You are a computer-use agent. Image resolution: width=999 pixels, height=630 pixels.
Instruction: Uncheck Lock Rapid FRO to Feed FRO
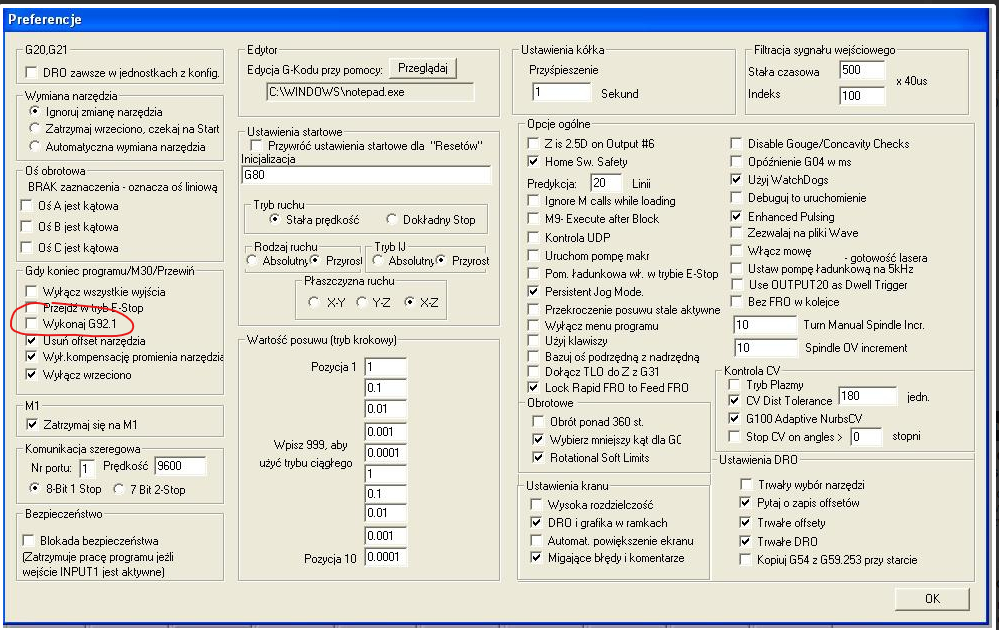533,387
